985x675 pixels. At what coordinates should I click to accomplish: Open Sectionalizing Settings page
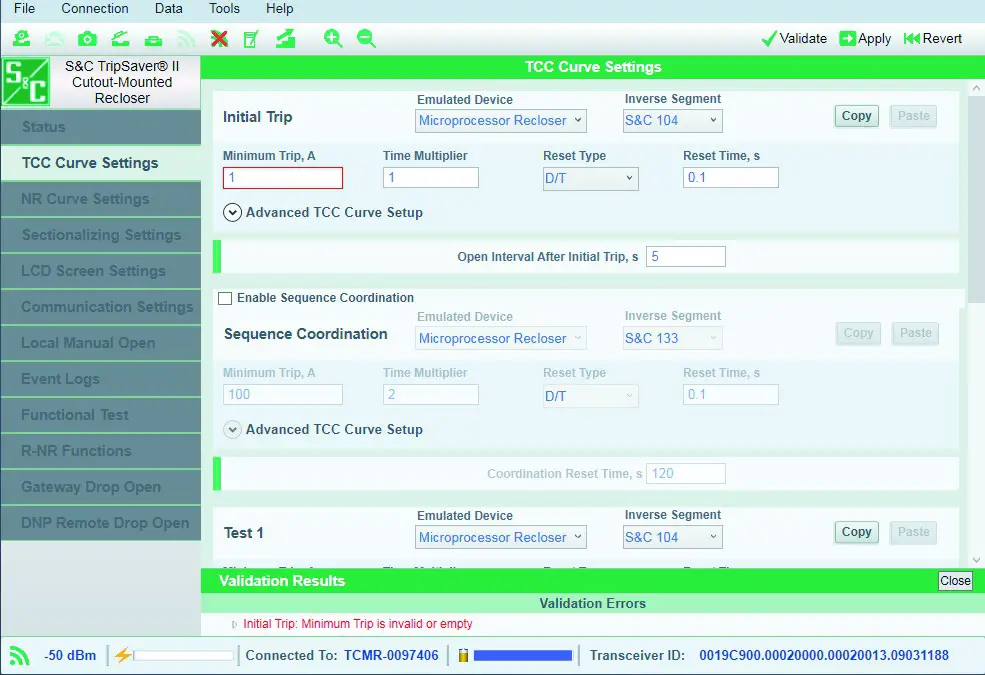(101, 235)
